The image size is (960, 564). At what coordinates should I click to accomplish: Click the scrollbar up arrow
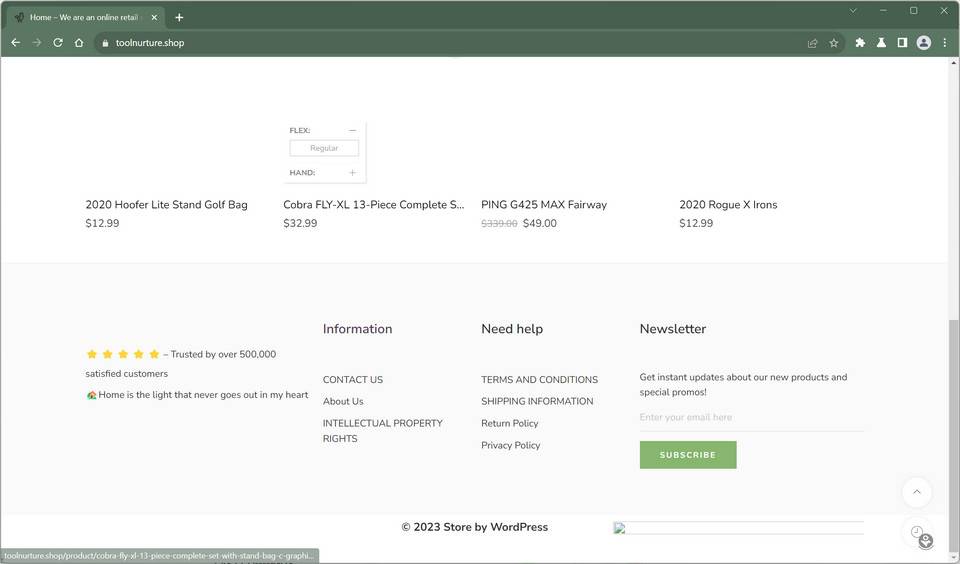pyautogui.click(x=954, y=62)
